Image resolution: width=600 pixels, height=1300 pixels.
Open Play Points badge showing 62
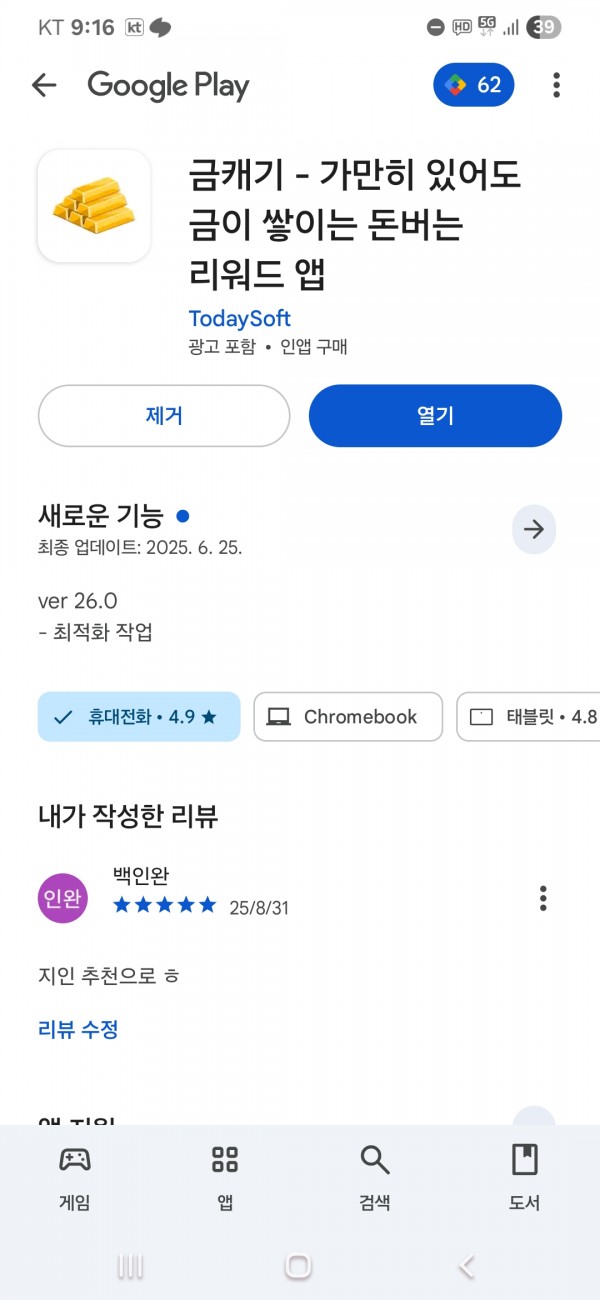[x=474, y=85]
